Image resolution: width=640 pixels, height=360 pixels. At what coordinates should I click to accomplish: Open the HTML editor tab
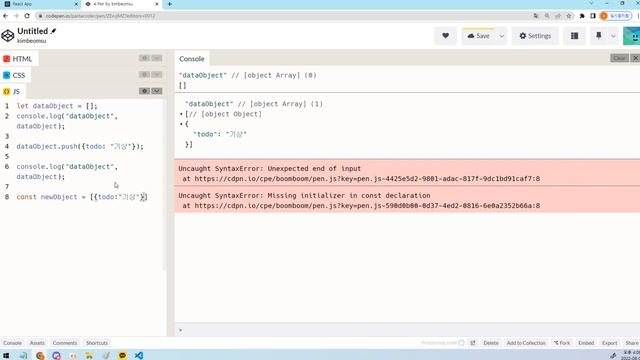19,59
